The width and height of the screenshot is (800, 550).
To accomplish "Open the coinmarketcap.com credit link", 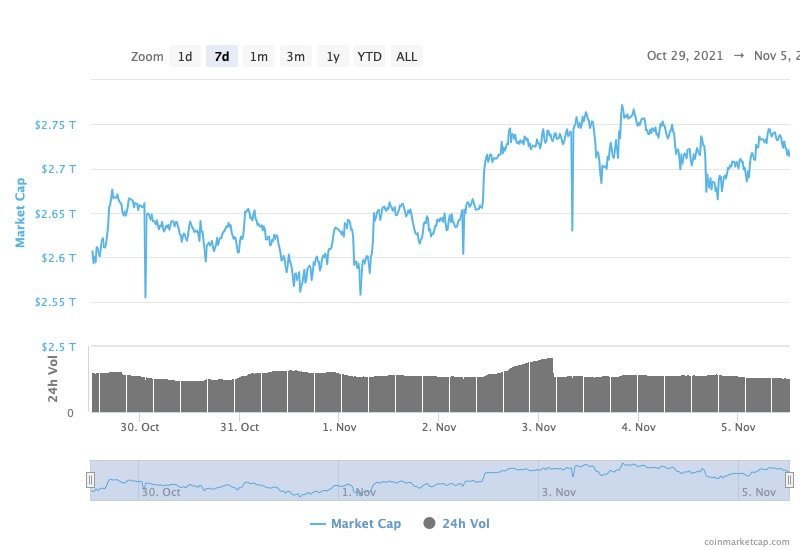I will click(x=746, y=541).
